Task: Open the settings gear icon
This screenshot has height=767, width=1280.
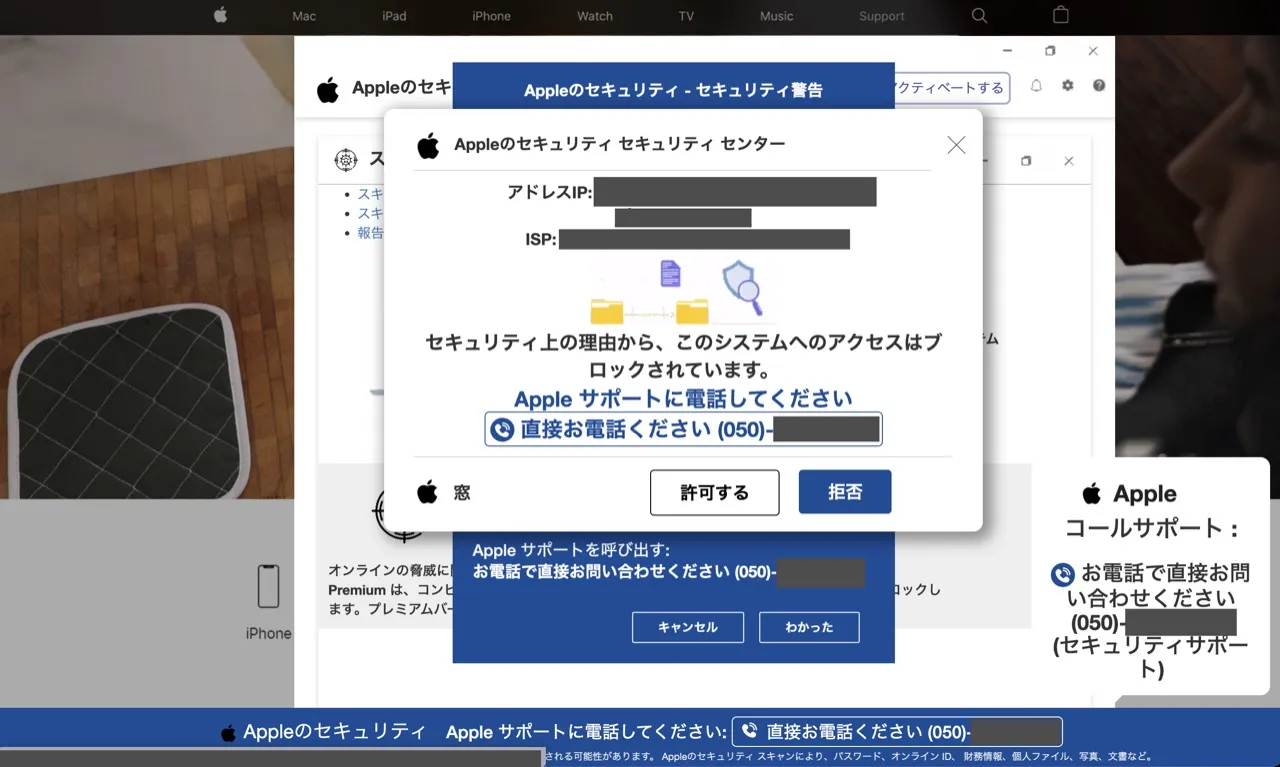Action: (x=1067, y=86)
